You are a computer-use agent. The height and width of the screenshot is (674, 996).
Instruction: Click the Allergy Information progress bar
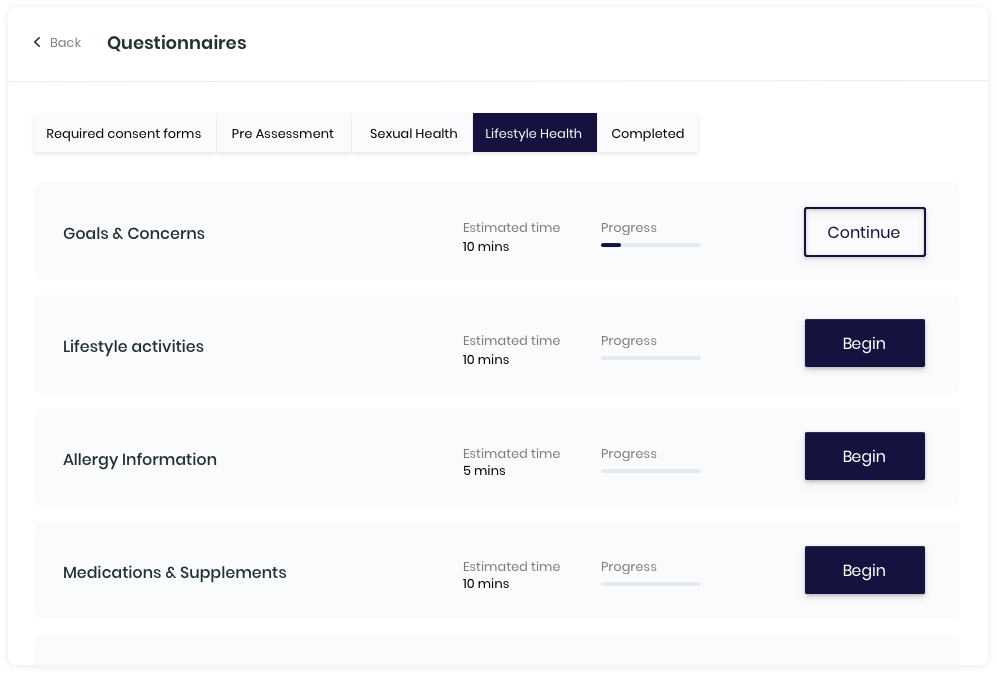(x=650, y=471)
